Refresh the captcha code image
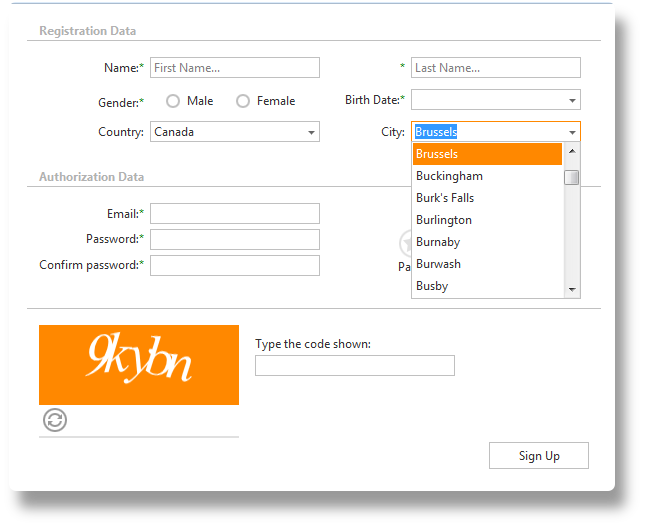 tap(55, 420)
